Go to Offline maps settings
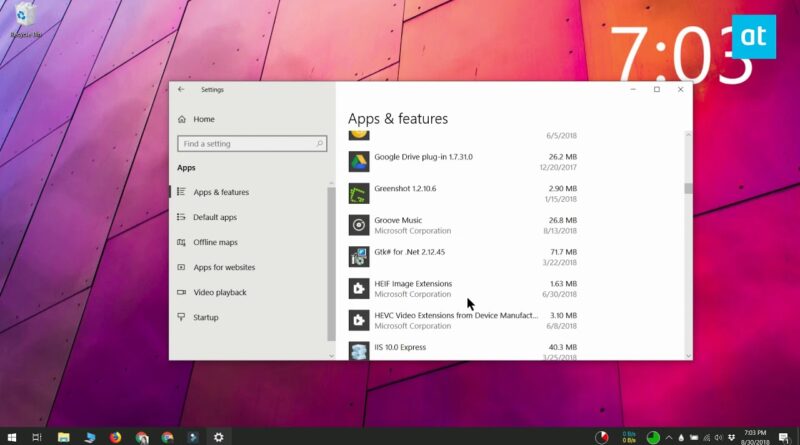 [x=215, y=242]
